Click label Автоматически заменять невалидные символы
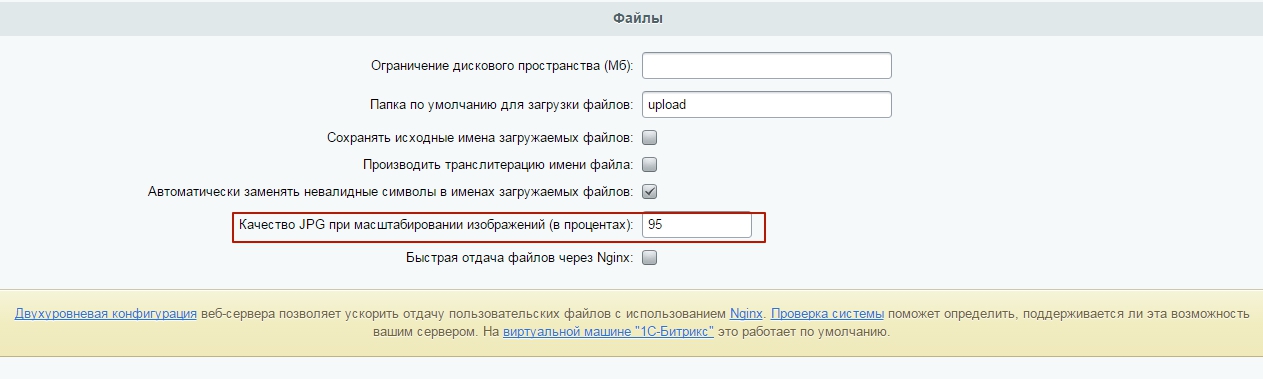1263x379 pixels. pyautogui.click(x=391, y=191)
